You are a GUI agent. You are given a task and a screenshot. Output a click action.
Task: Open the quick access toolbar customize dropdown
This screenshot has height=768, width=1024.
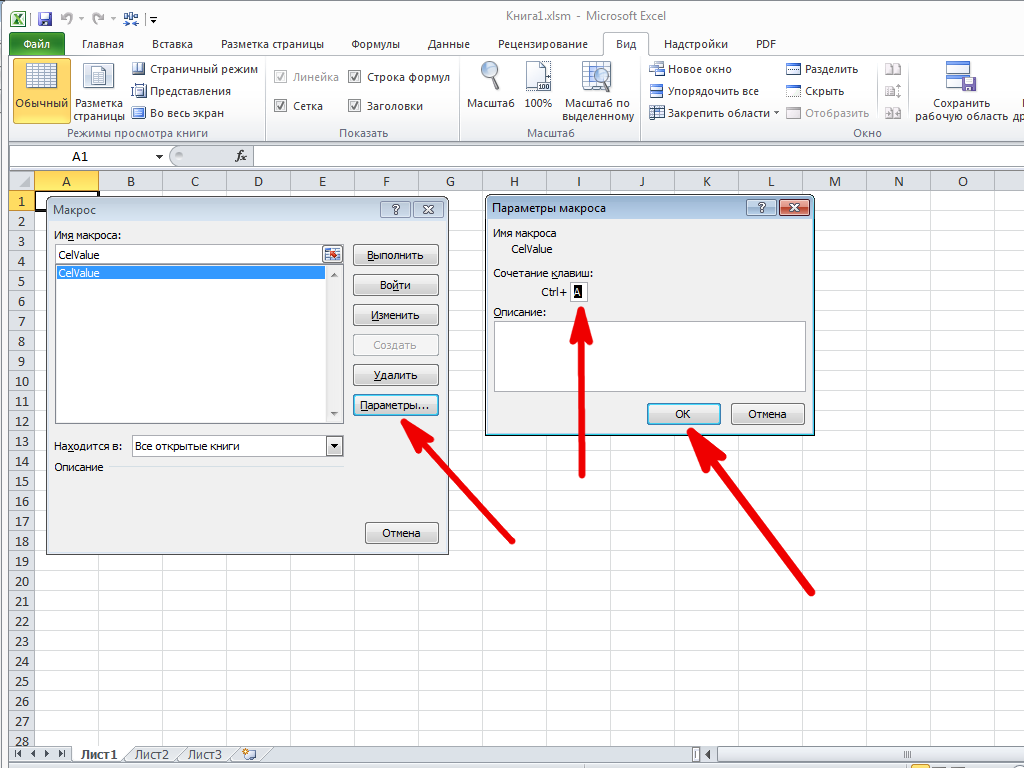(153, 20)
